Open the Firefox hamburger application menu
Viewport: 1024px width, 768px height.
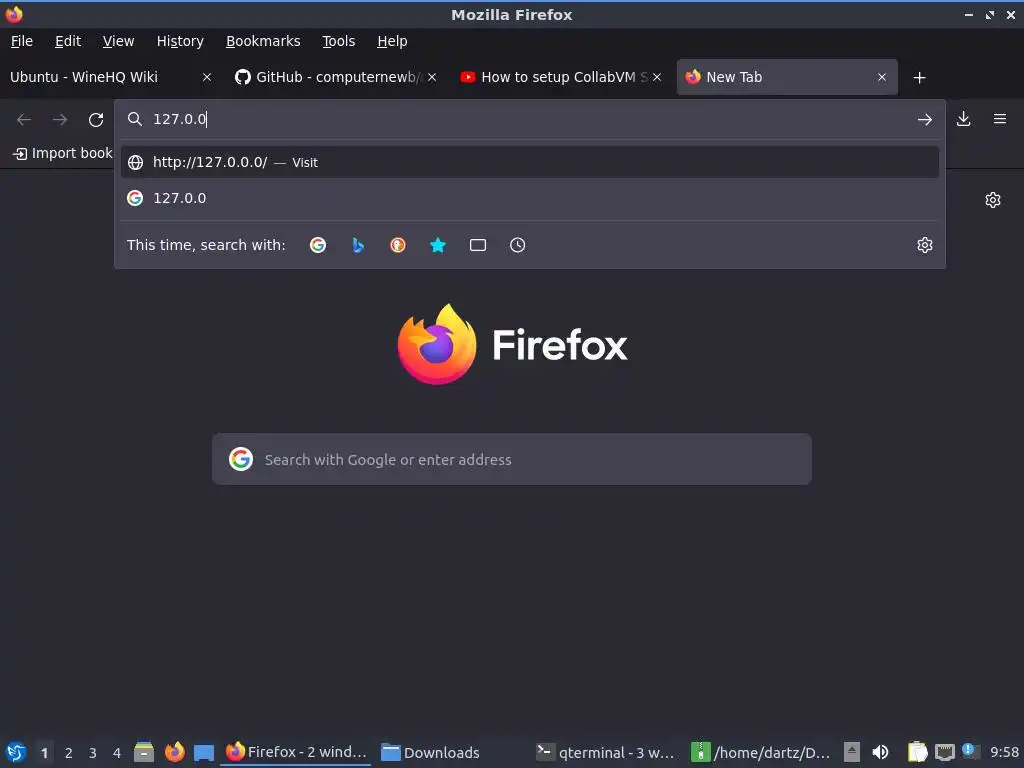1000,119
